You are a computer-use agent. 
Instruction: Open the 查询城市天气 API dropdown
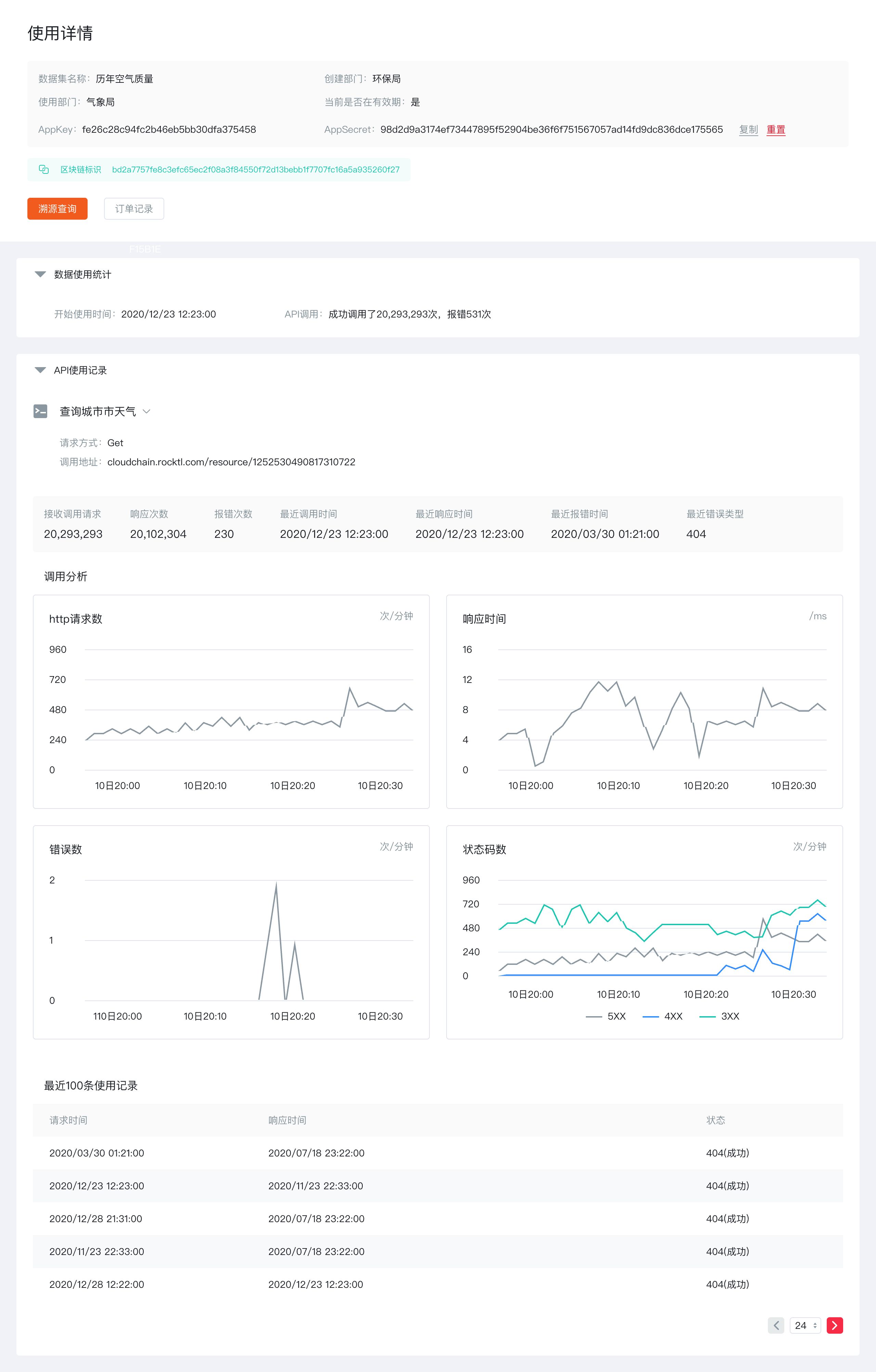[146, 411]
